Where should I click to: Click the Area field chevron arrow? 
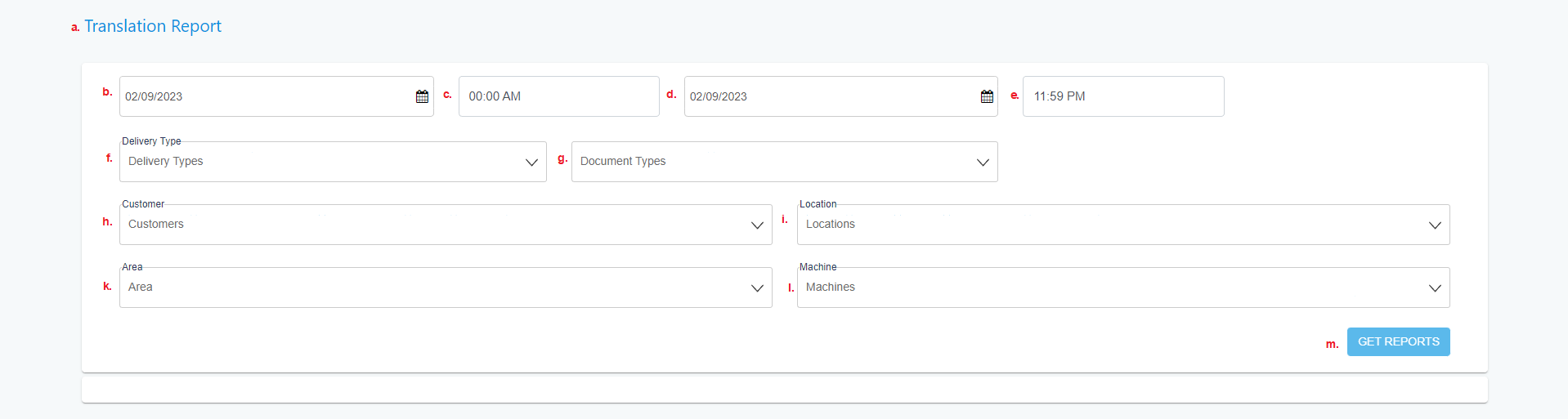pyautogui.click(x=757, y=288)
